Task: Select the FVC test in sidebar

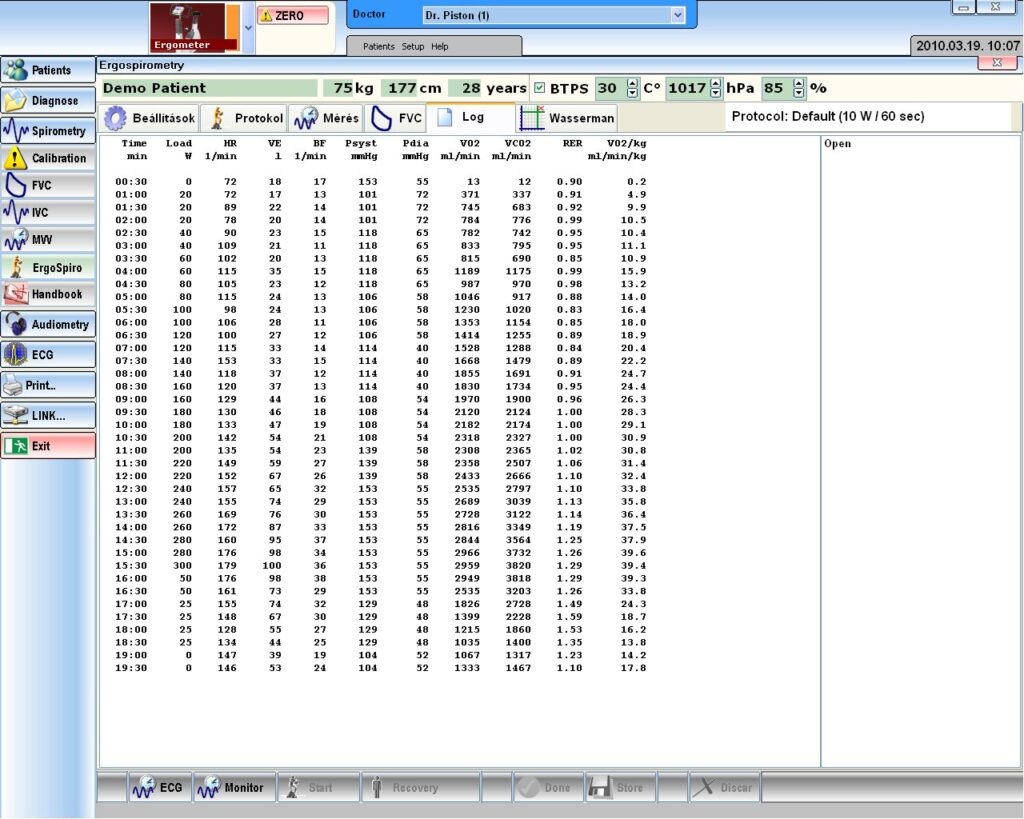Action: (48, 185)
